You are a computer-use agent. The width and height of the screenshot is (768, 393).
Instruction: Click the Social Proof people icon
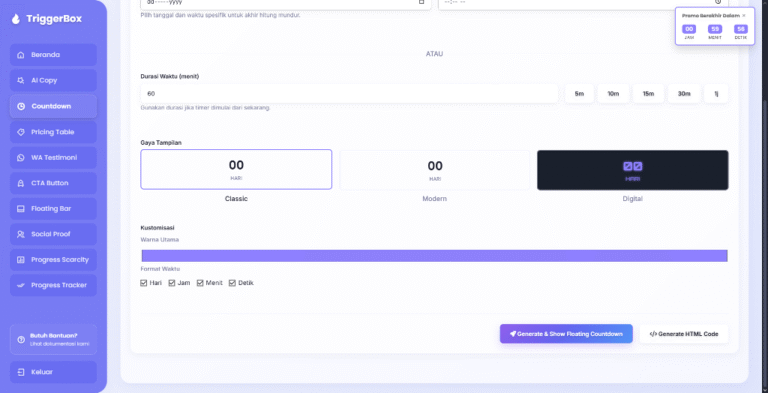21,234
